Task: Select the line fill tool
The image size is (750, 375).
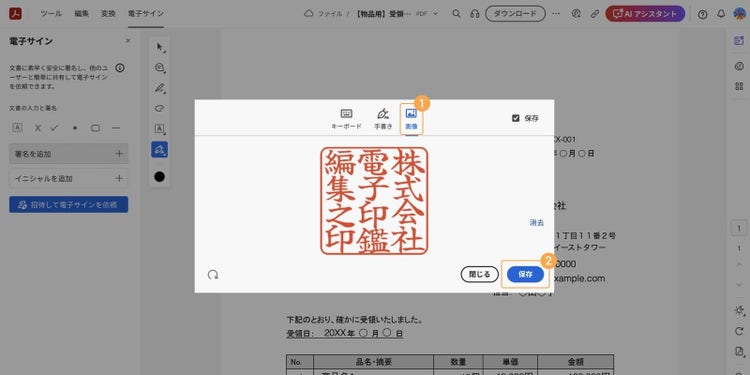Action: (116, 128)
